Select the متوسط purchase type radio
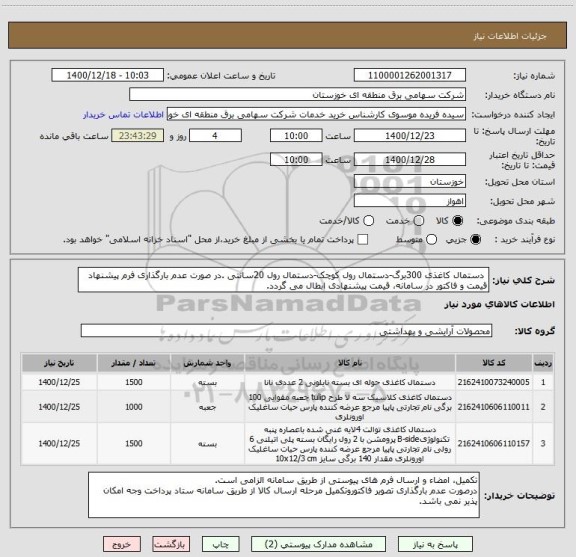This screenshot has height=557, width=576. point(432,240)
